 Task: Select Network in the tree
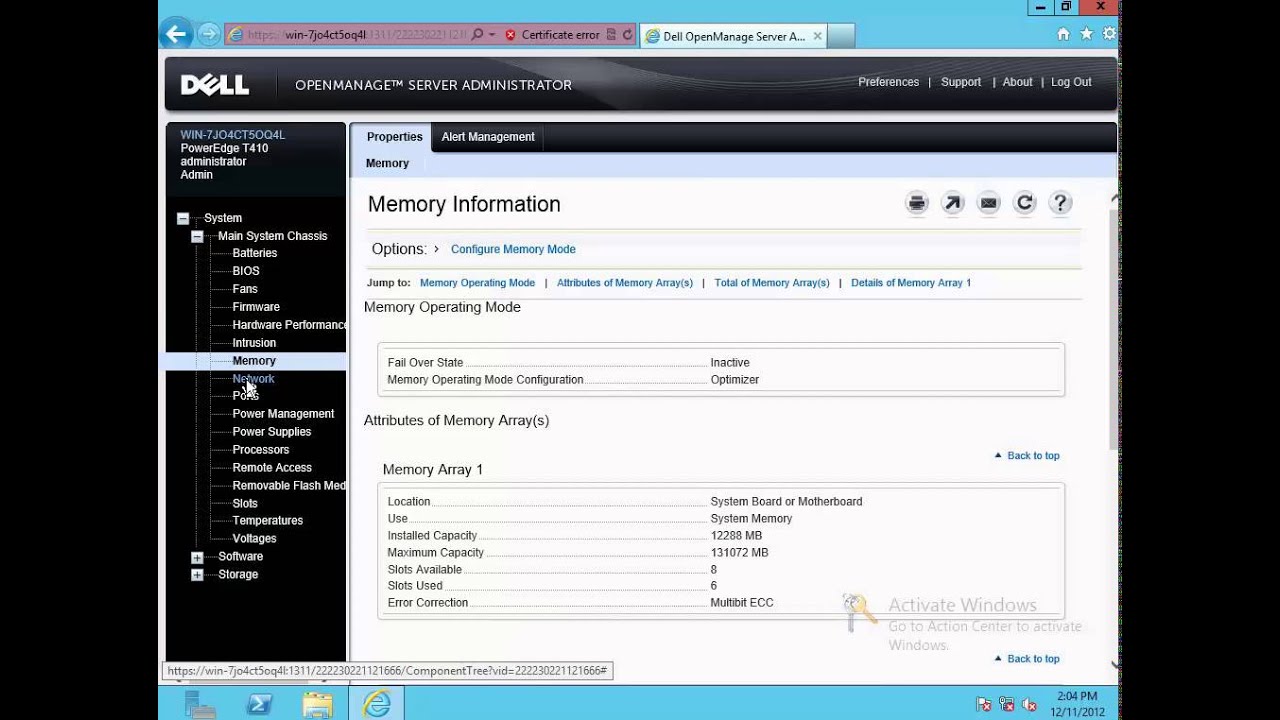pyautogui.click(x=253, y=379)
